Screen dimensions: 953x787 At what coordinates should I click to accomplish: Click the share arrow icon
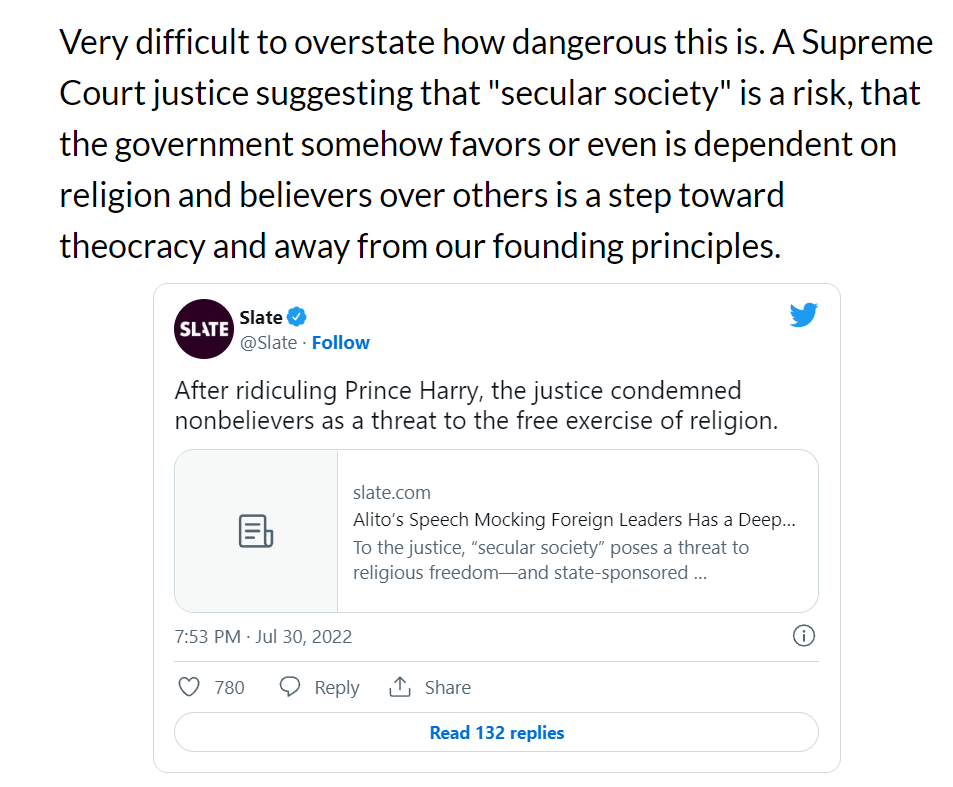pos(400,687)
